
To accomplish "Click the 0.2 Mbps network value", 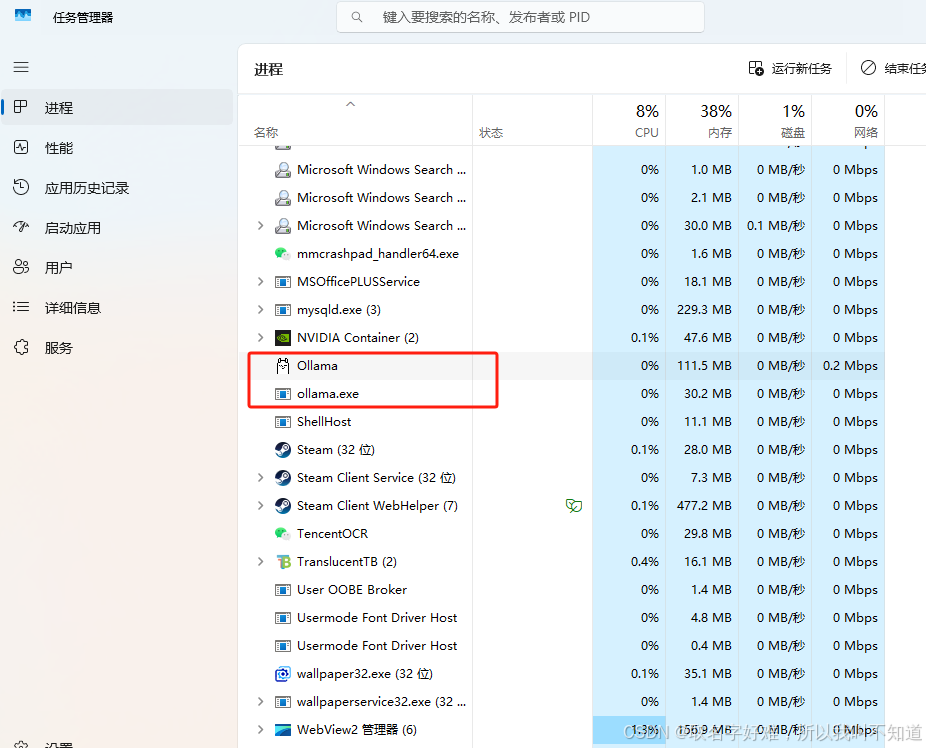I will pos(850,366).
